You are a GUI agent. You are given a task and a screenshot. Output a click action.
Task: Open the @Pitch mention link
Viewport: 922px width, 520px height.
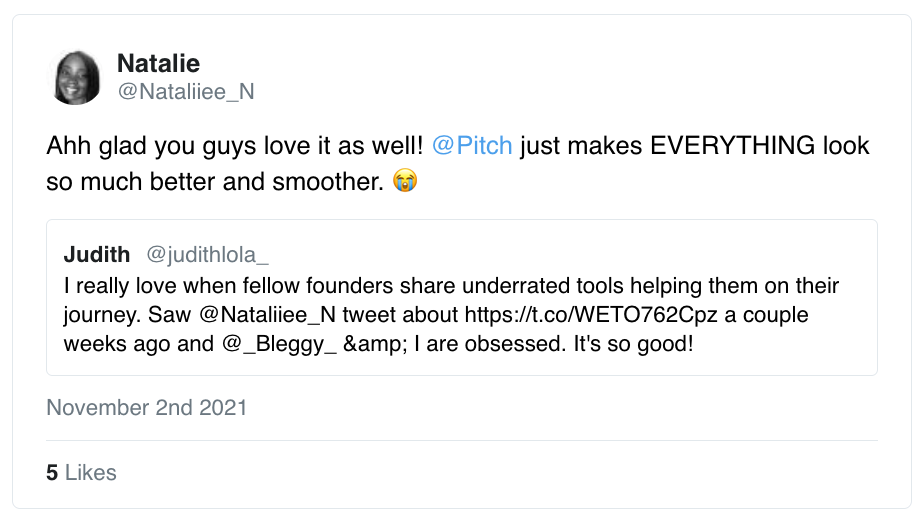click(x=472, y=146)
